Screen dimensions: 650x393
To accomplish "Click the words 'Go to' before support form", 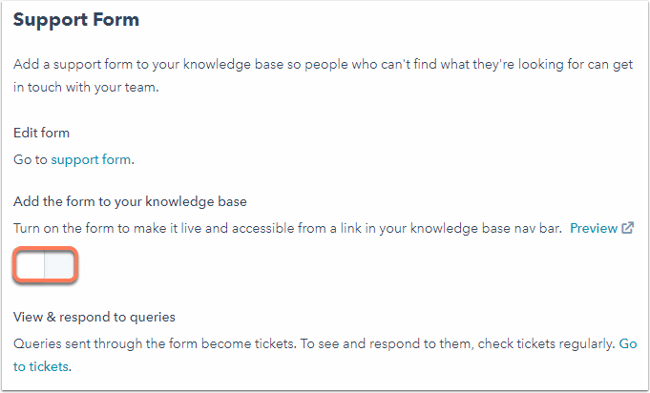I will 30,160.
